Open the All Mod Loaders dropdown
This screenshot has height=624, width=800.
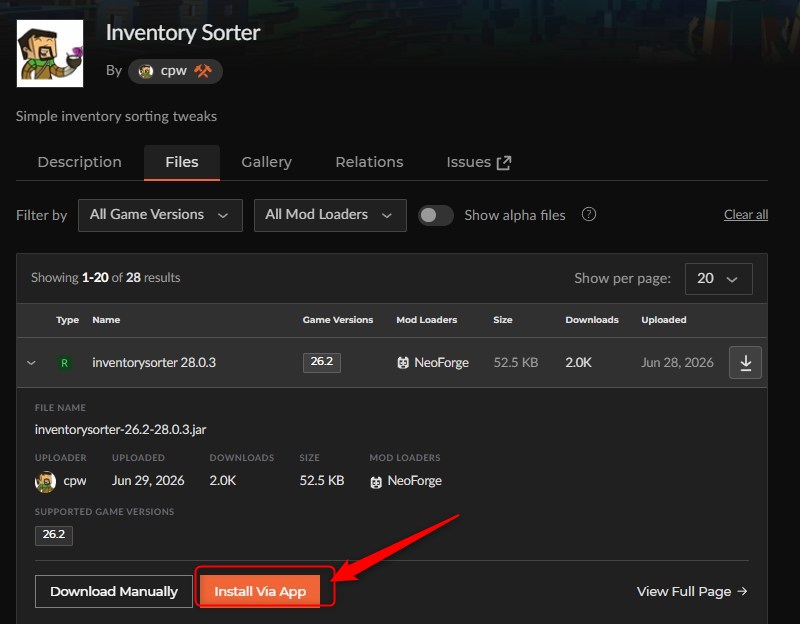pyautogui.click(x=330, y=215)
